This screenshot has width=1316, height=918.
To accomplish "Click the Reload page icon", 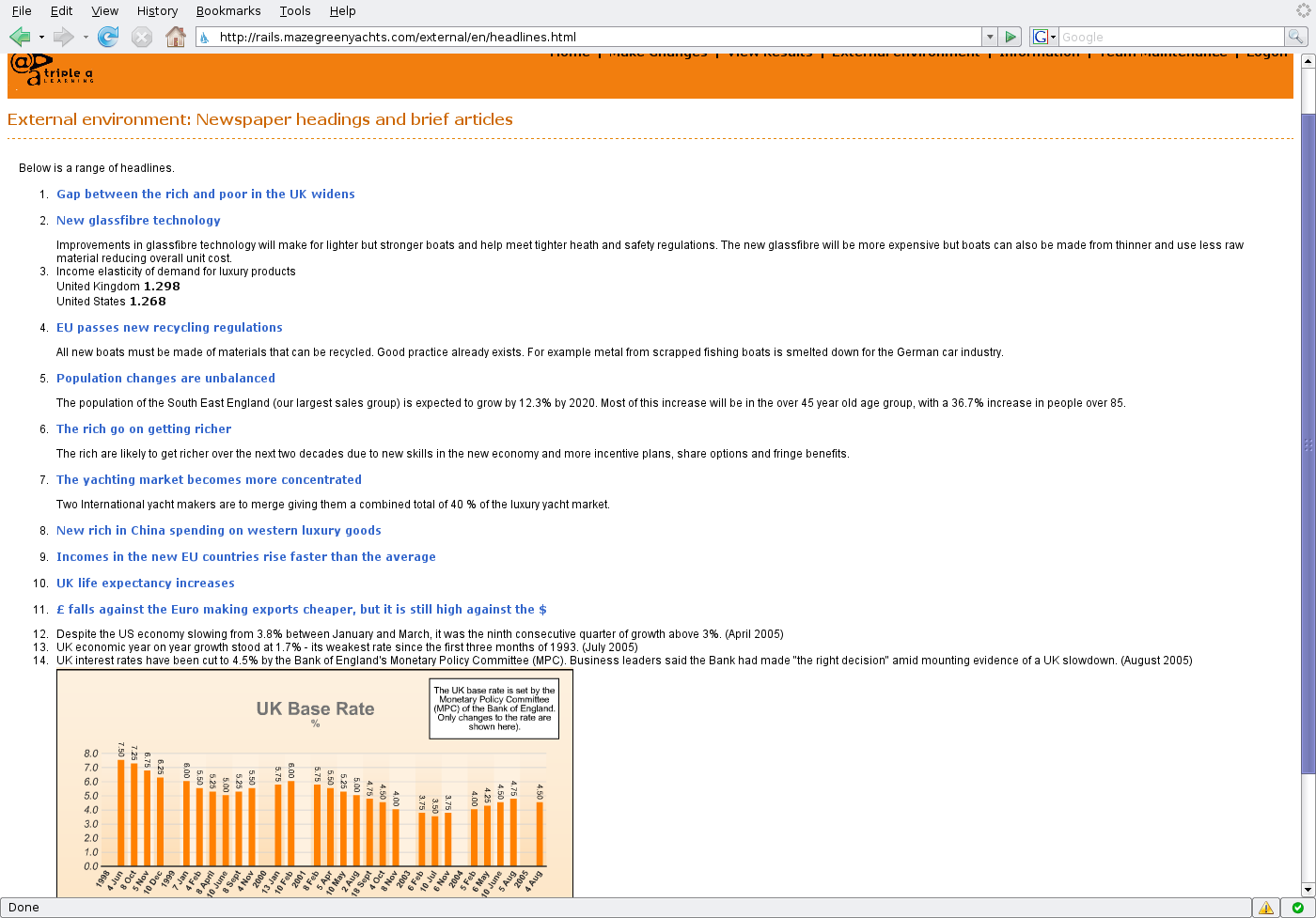I will pos(108,37).
